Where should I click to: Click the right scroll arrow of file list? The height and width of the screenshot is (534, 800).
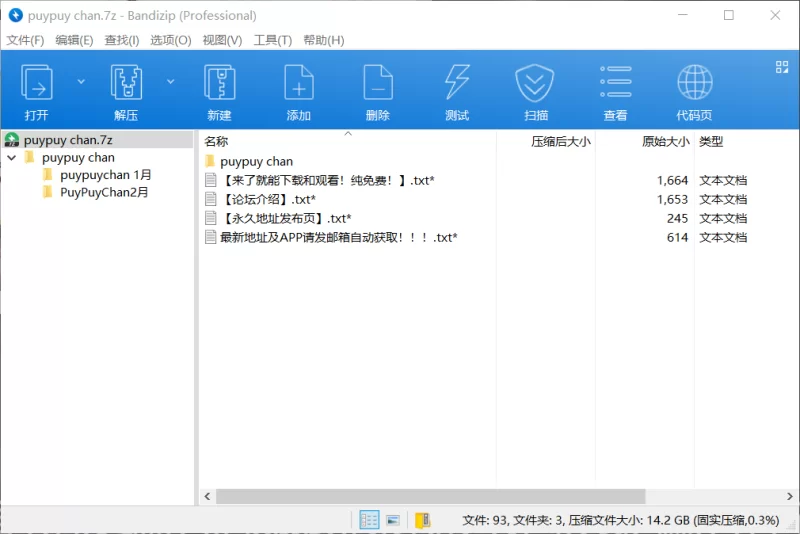coord(790,496)
